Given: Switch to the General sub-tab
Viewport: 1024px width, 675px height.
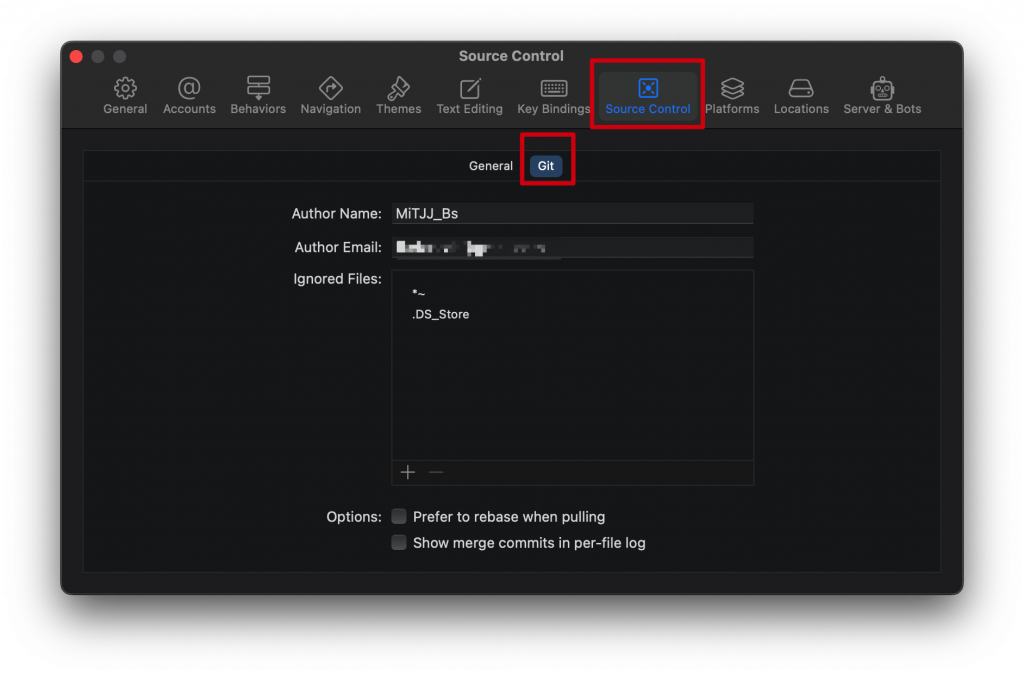Looking at the screenshot, I should pyautogui.click(x=490, y=166).
